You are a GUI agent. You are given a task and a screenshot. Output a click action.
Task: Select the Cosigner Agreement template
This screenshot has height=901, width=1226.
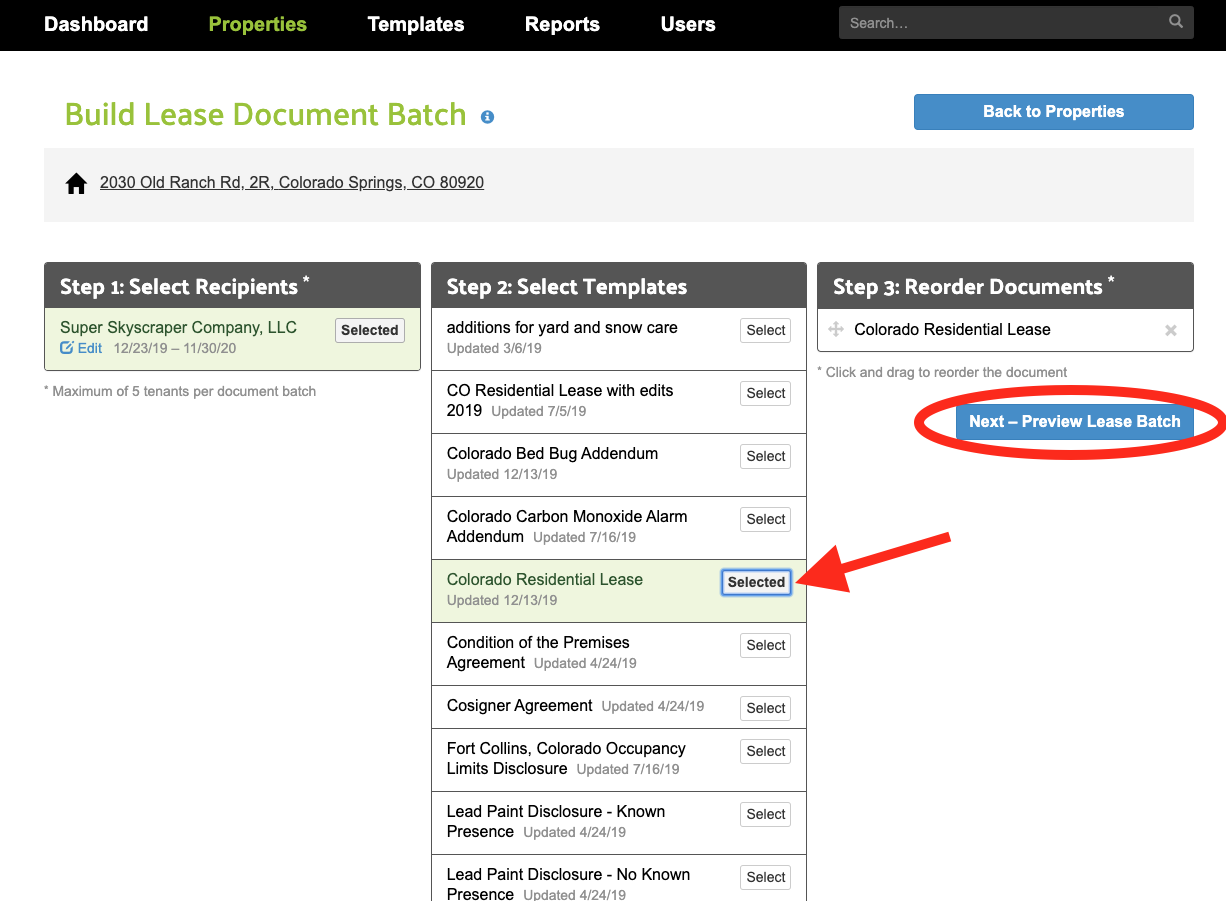point(765,708)
